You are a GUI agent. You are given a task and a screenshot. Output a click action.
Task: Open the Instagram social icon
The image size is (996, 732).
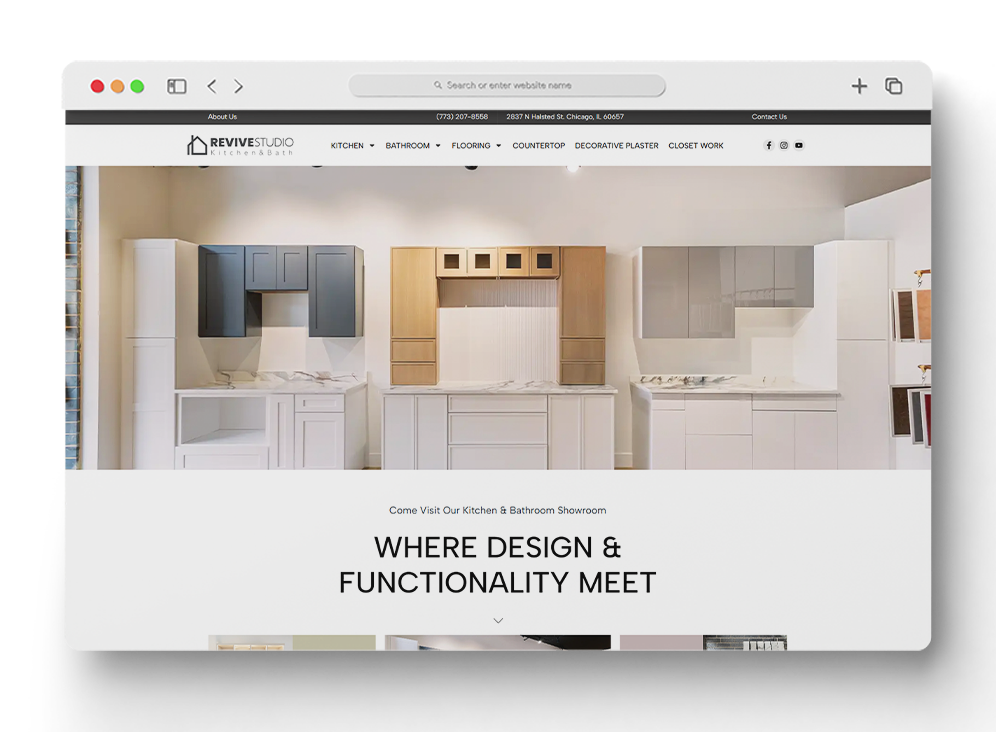point(783,146)
